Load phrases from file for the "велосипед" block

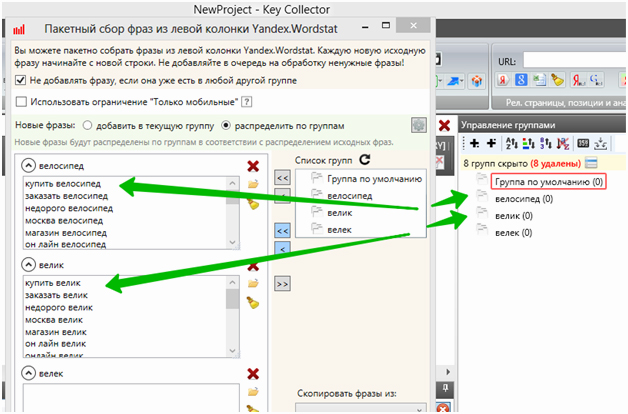click(253, 184)
